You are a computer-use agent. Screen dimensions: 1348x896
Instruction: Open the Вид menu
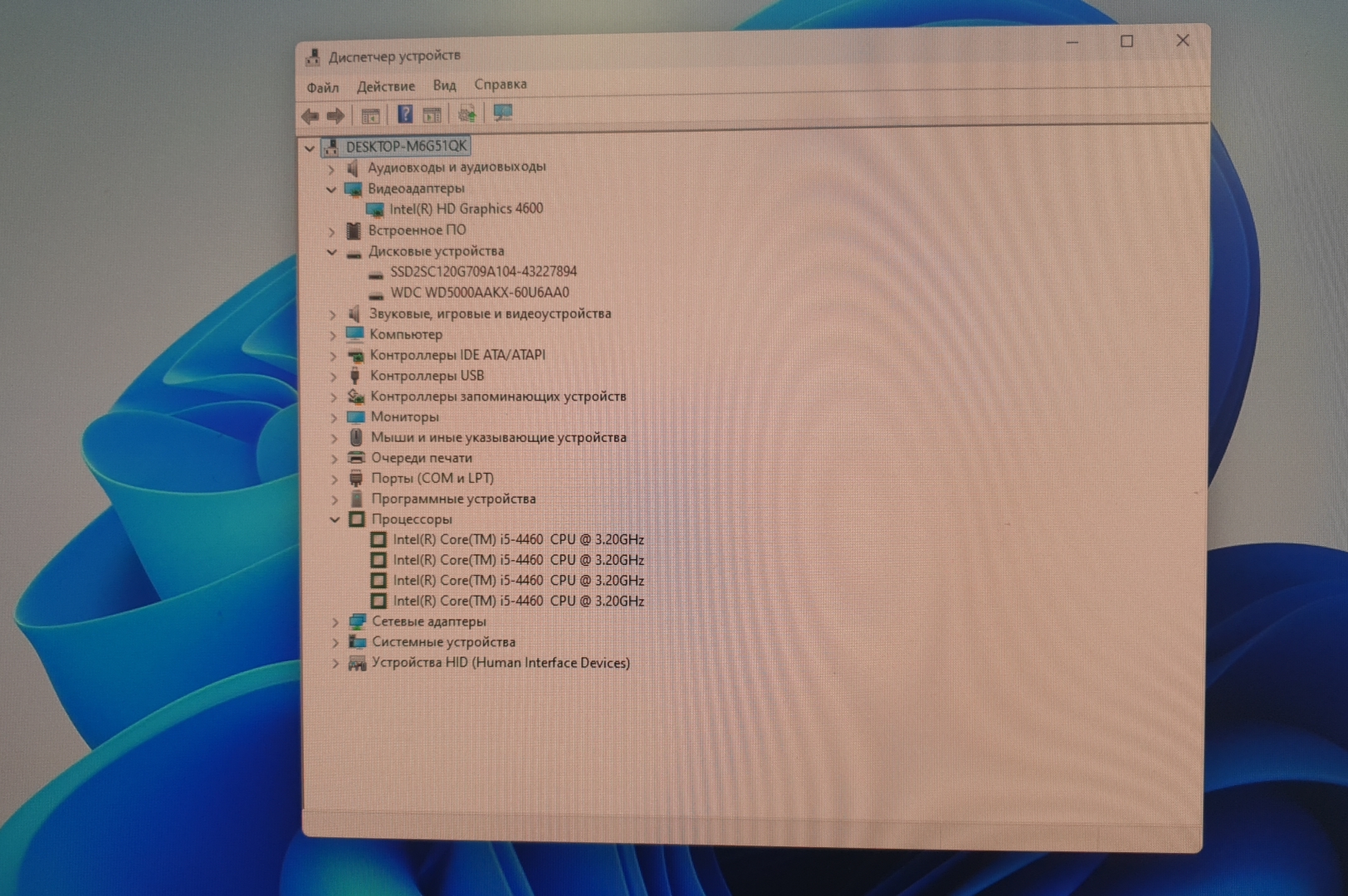[444, 85]
